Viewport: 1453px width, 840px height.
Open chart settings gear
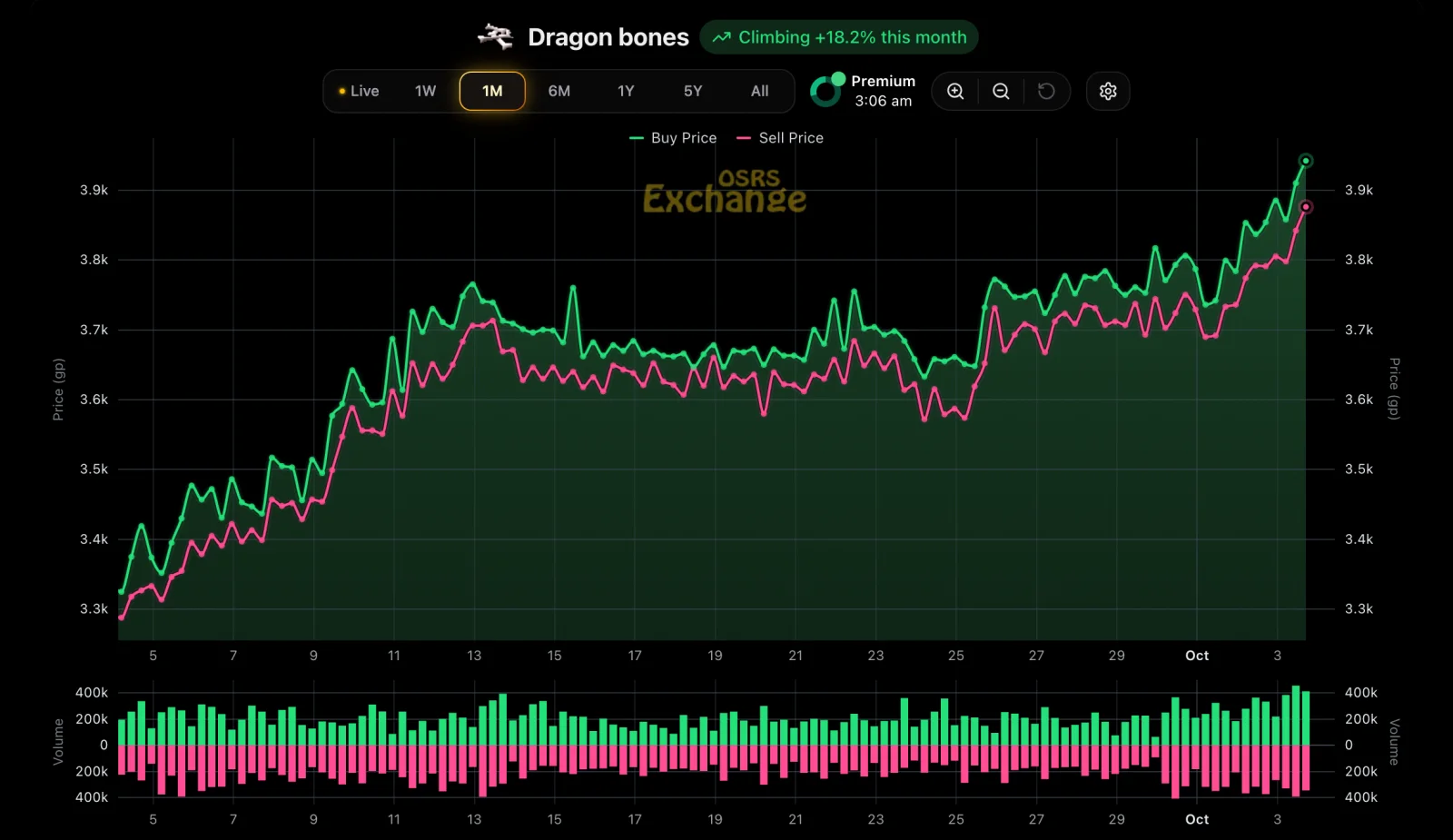[x=1108, y=91]
